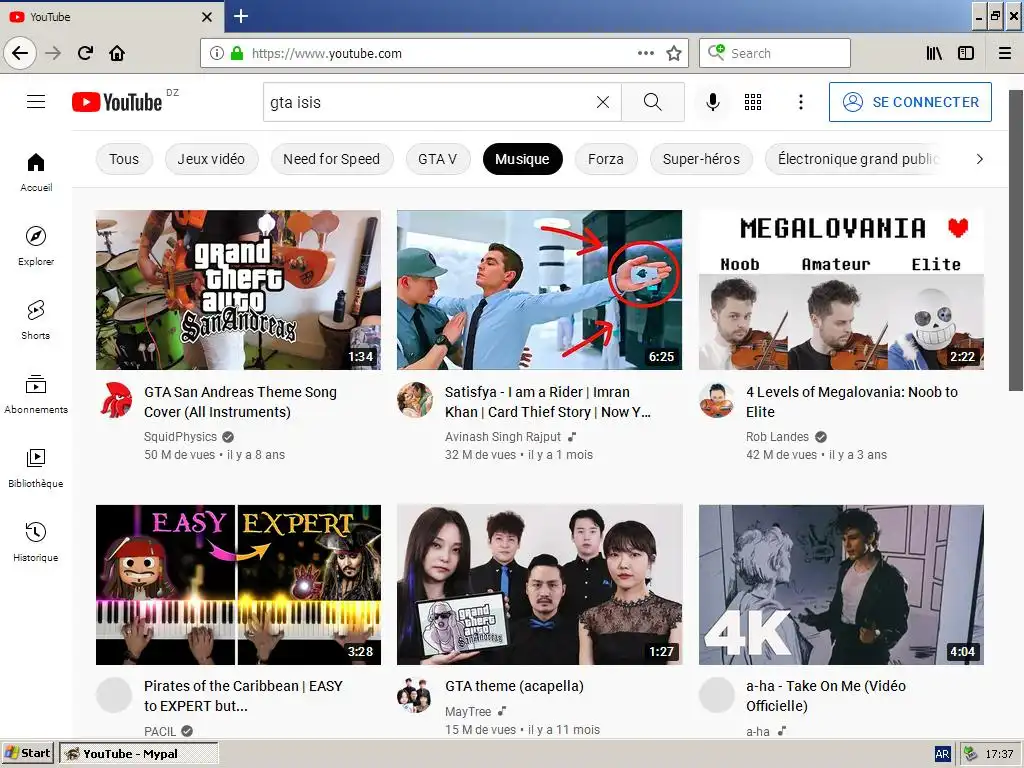Open Bibliothèque in the sidebar
The height and width of the screenshot is (768, 1024).
[36, 468]
